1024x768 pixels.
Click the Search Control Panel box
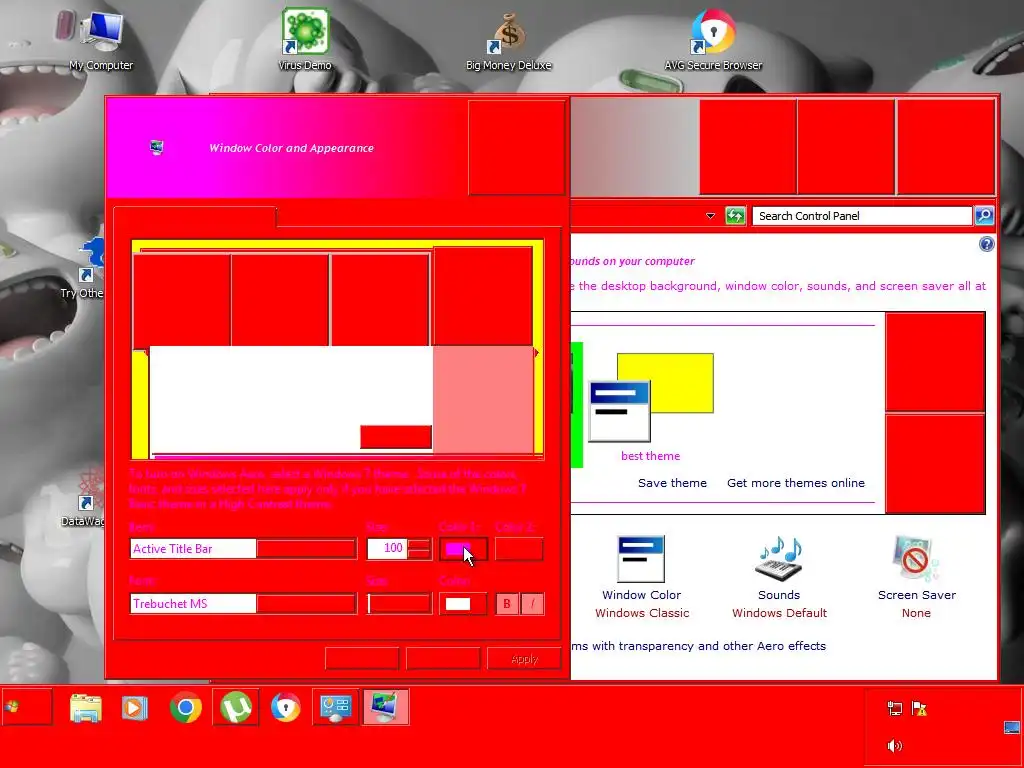[861, 216]
